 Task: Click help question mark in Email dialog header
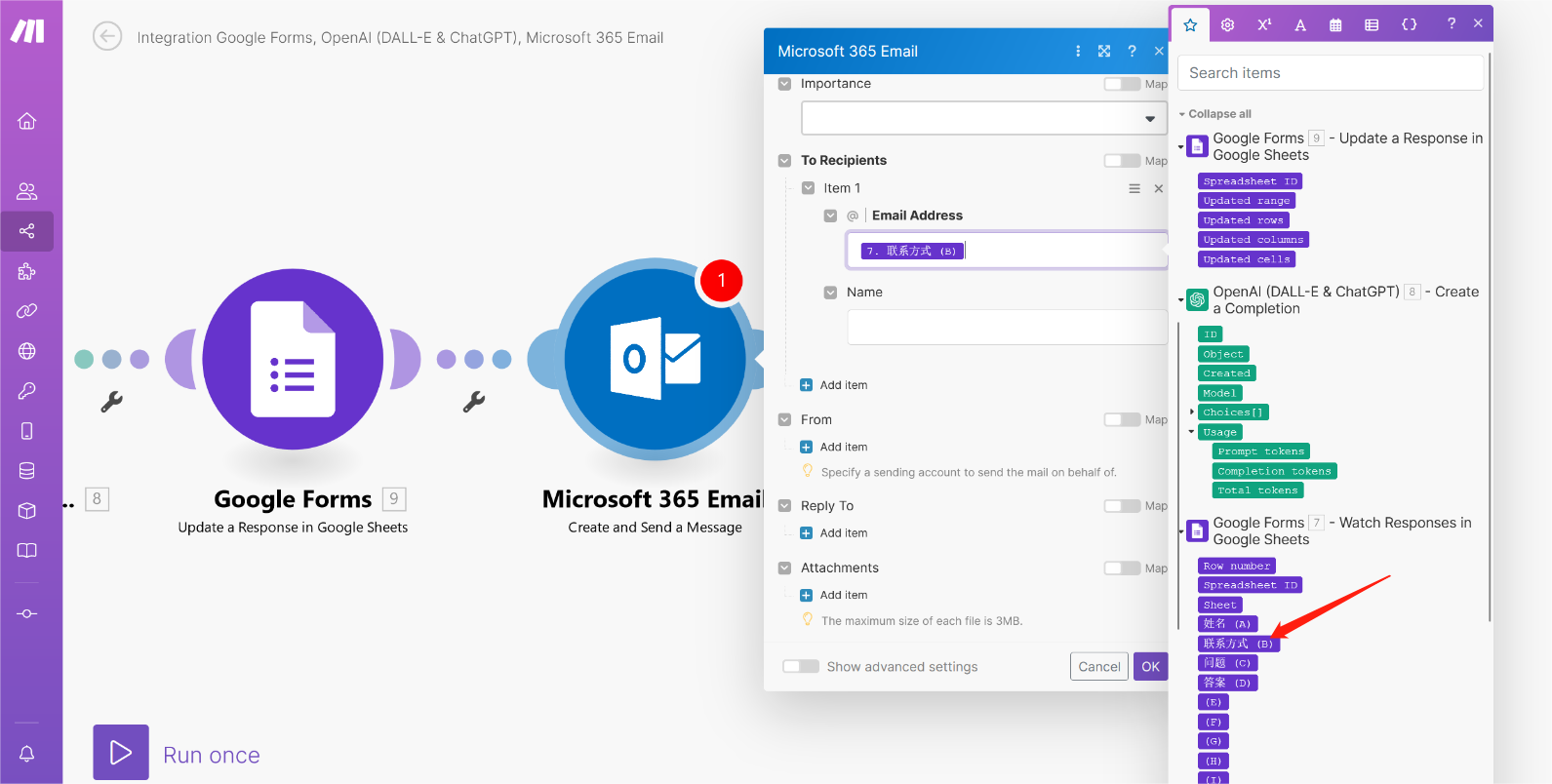(x=1132, y=52)
